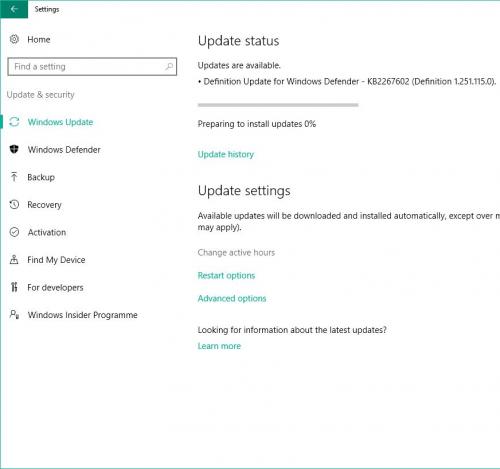Click the 'Available updates will be downloaded' description
Screen dimensions: 500x469
(349, 222)
